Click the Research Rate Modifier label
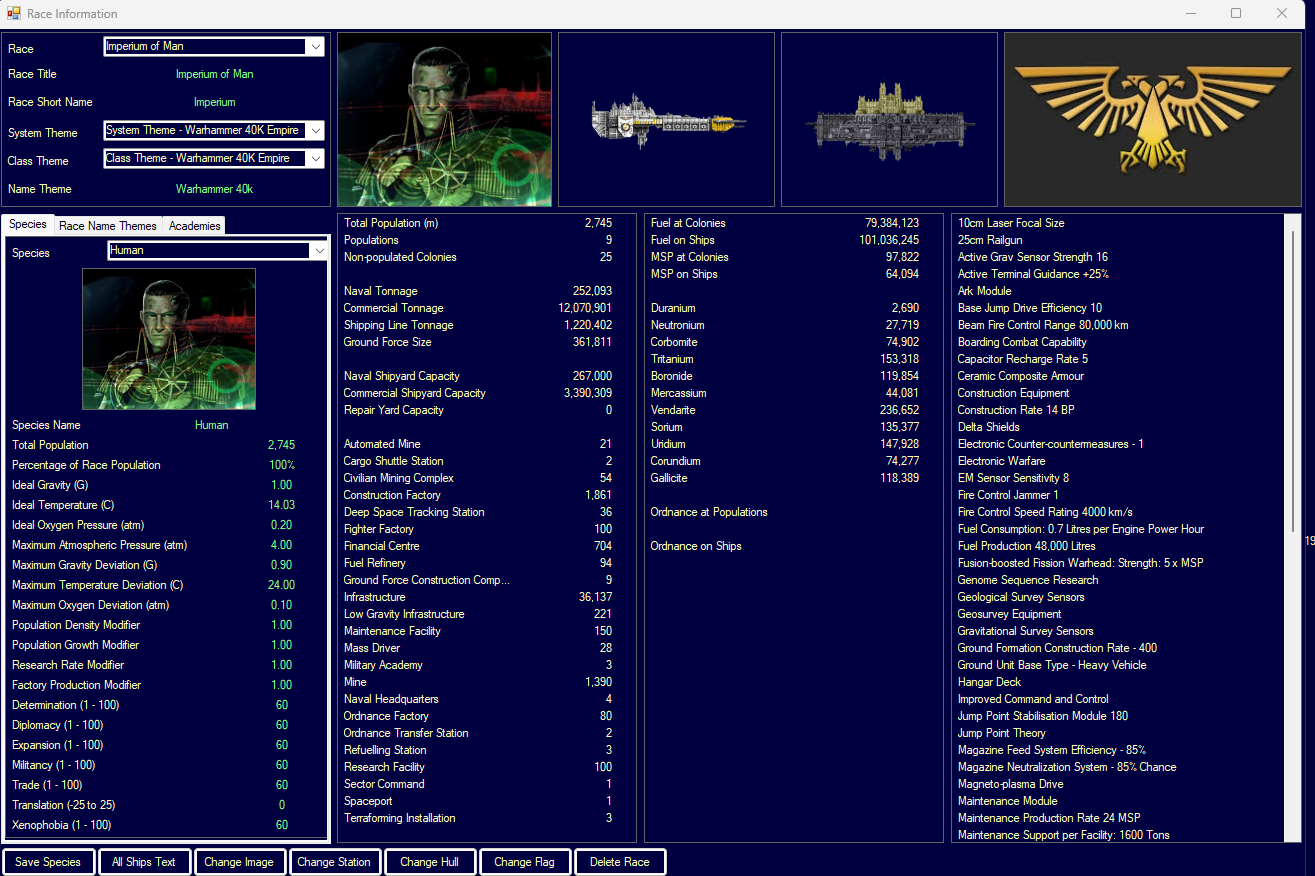The height and width of the screenshot is (876, 1315). click(68, 665)
